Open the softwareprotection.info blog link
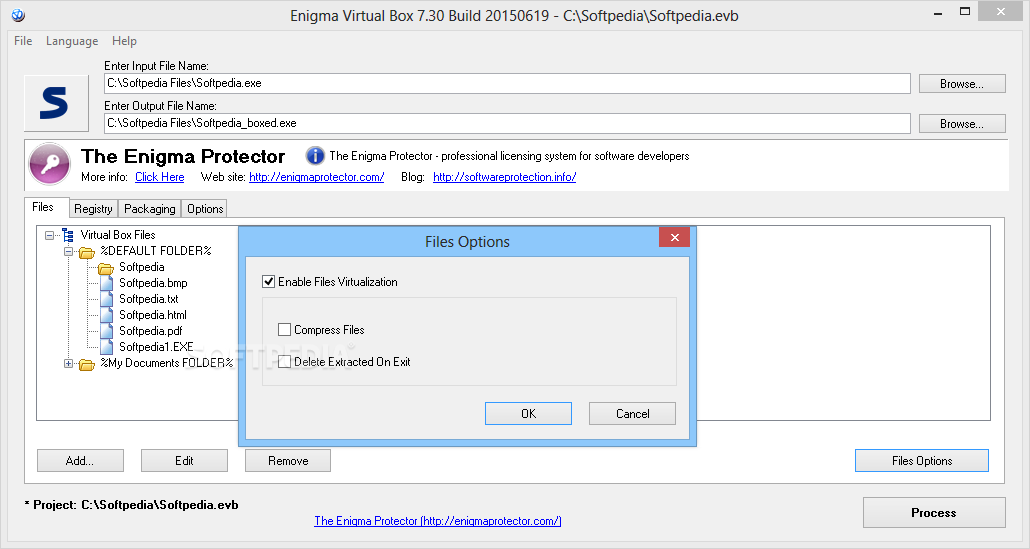Screen dimensions: 1030x549 (x=504, y=177)
